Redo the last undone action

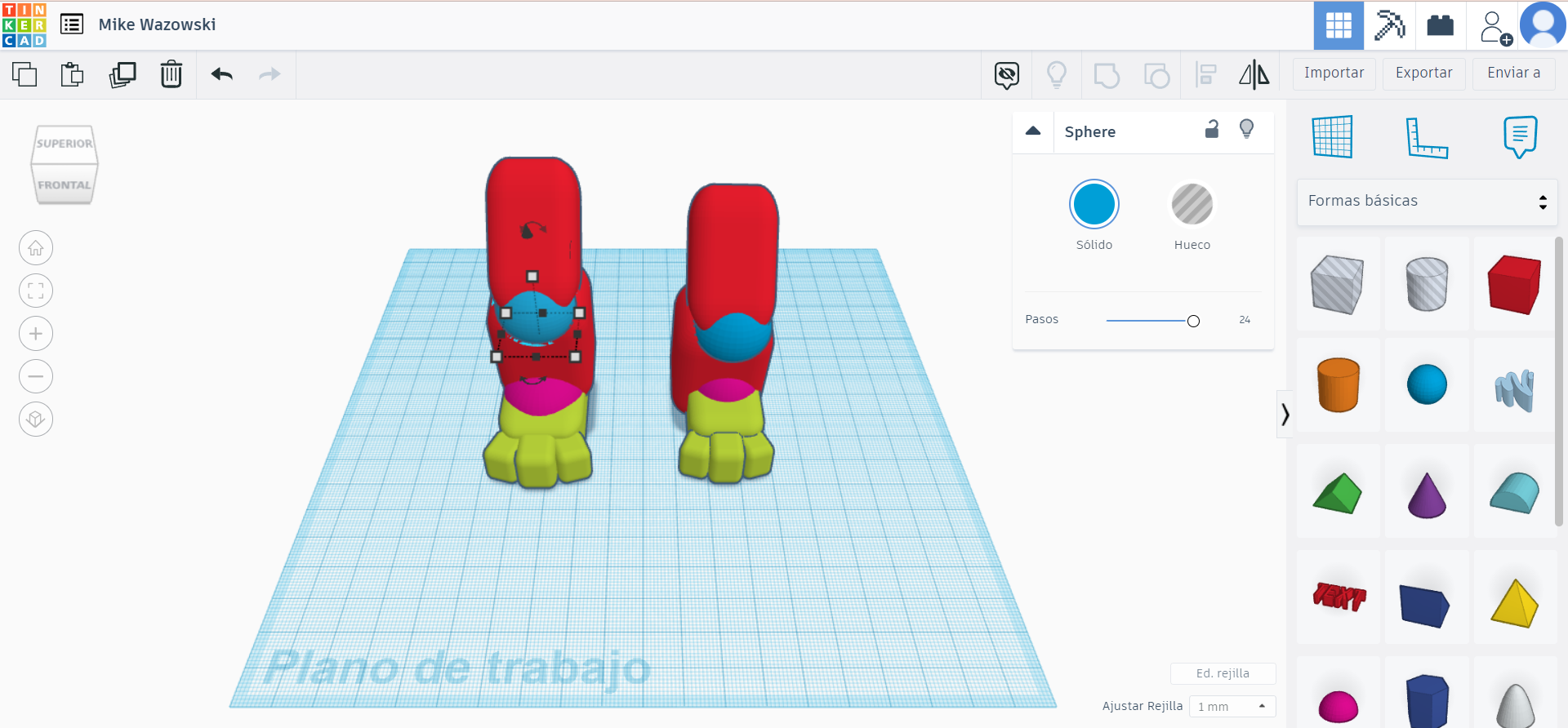269,74
